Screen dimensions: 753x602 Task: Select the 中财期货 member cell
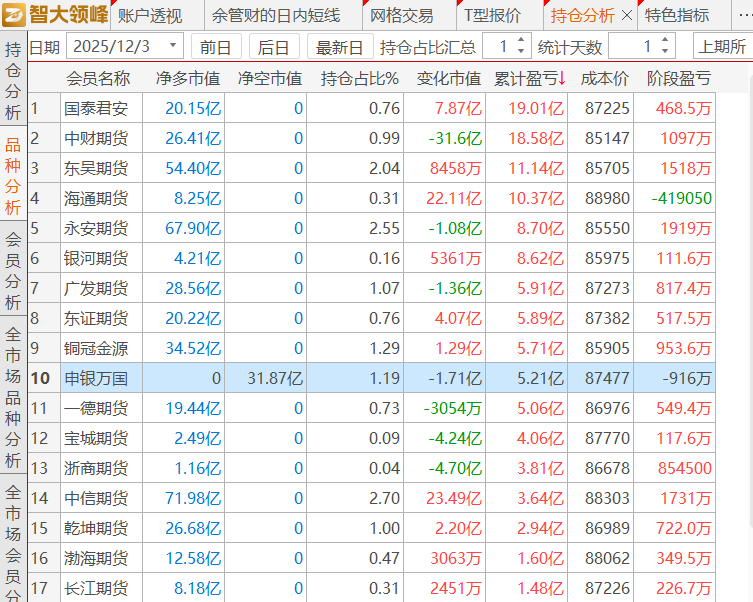pyautogui.click(x=101, y=138)
